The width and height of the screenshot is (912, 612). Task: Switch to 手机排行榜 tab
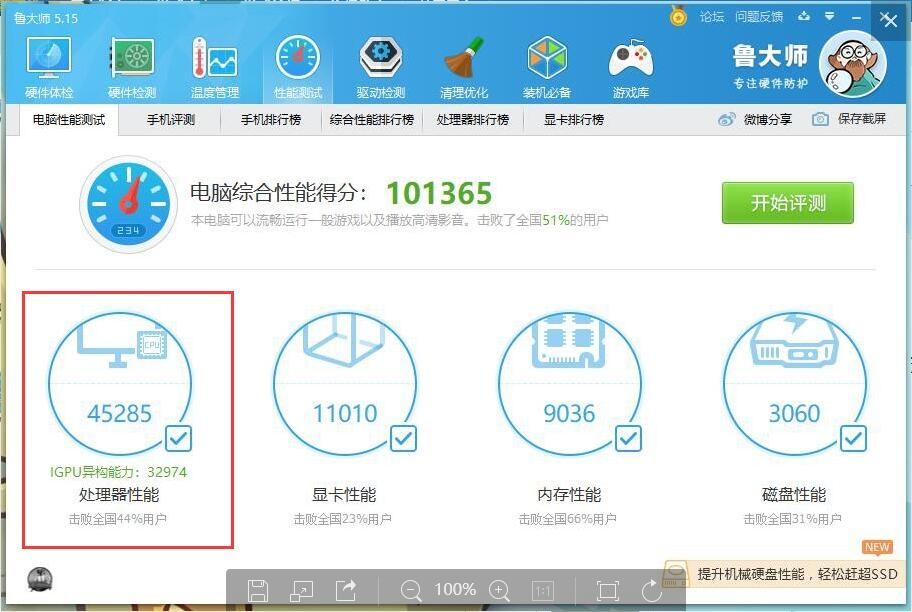(x=271, y=120)
